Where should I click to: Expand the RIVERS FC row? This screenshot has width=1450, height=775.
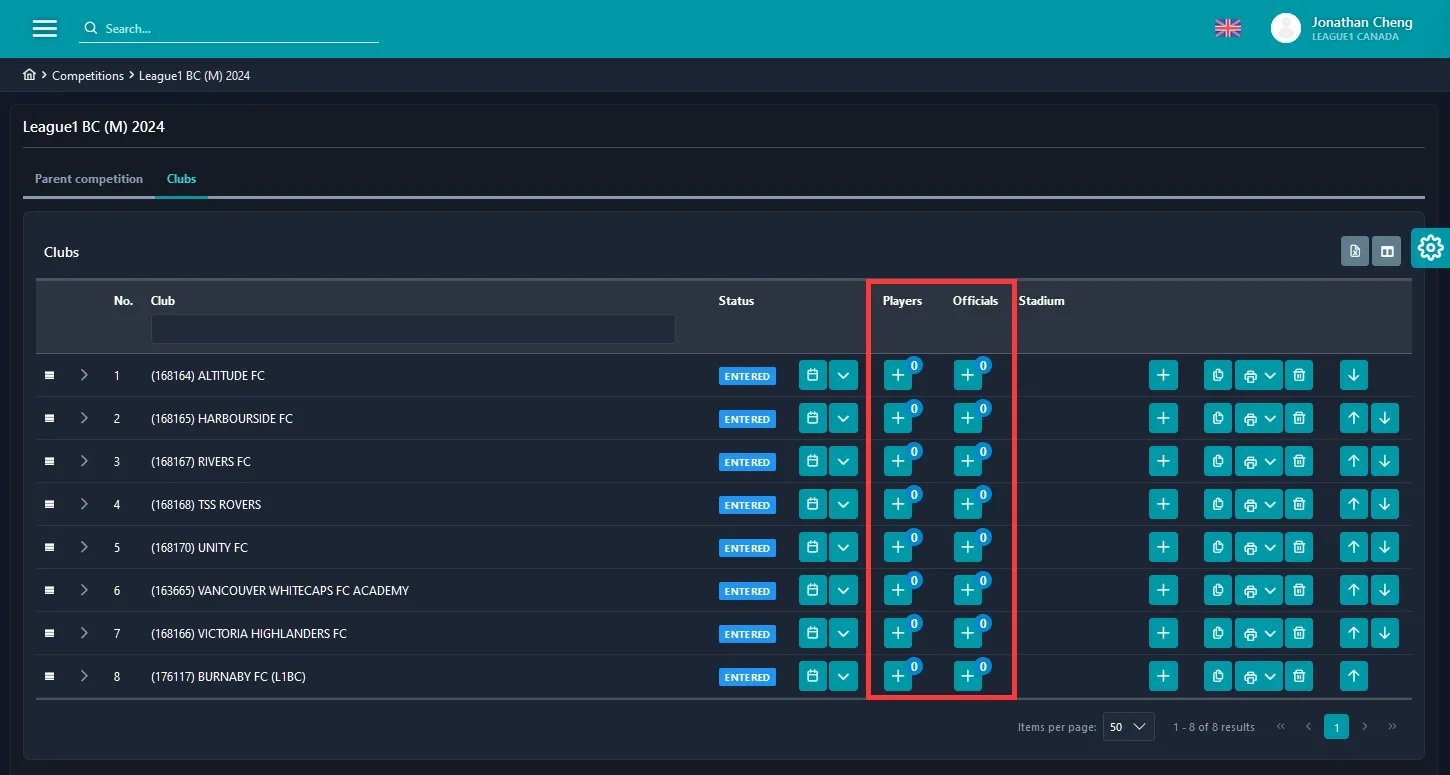pos(84,461)
